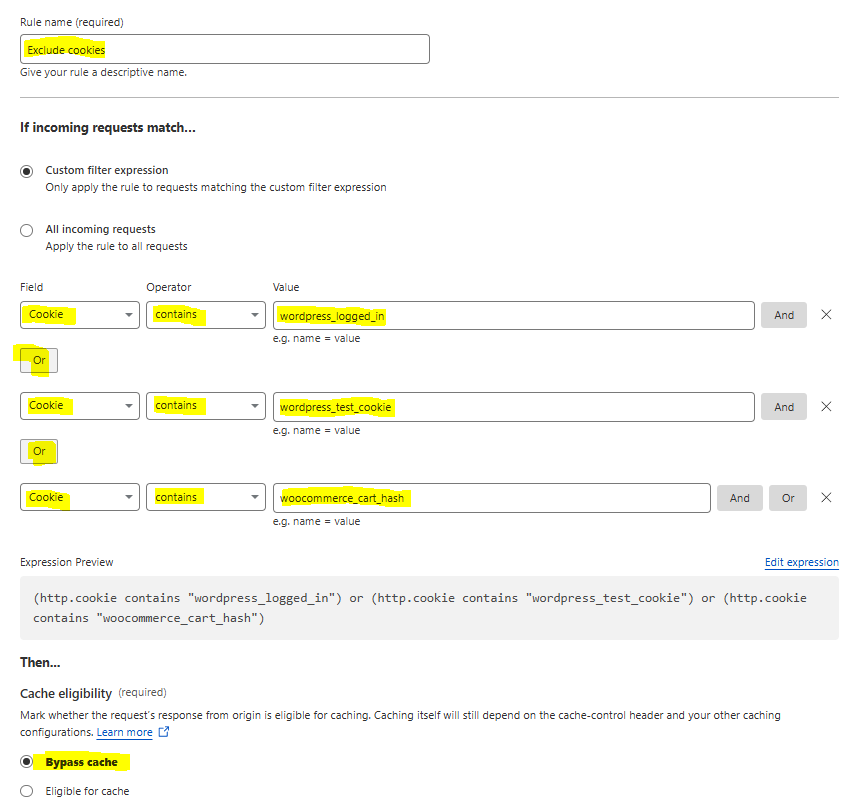The height and width of the screenshot is (812, 860).
Task: Remove the wordpress_logged_in condition row
Action: pos(826,314)
